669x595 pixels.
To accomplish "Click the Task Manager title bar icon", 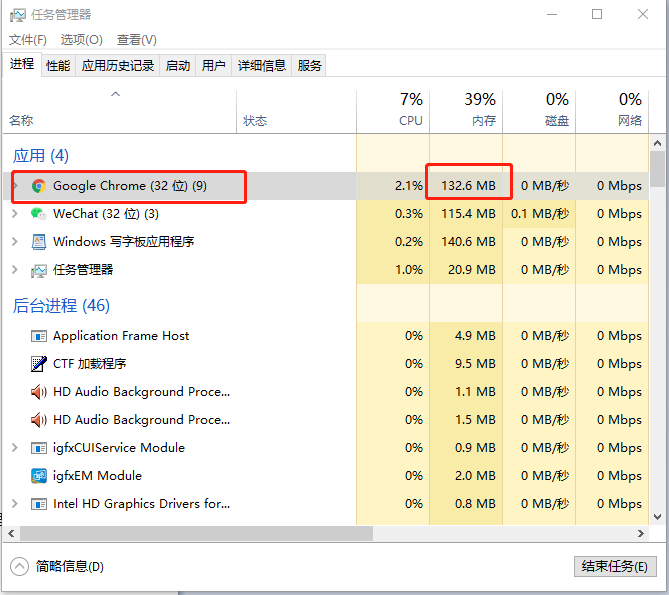I will coord(18,15).
